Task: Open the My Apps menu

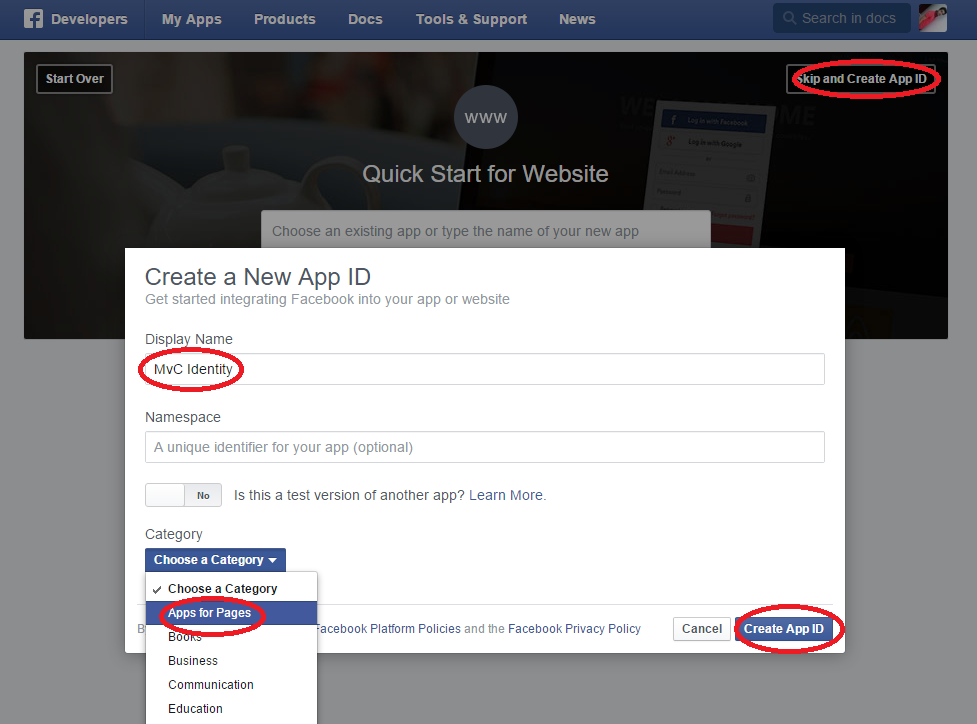Action: point(190,18)
